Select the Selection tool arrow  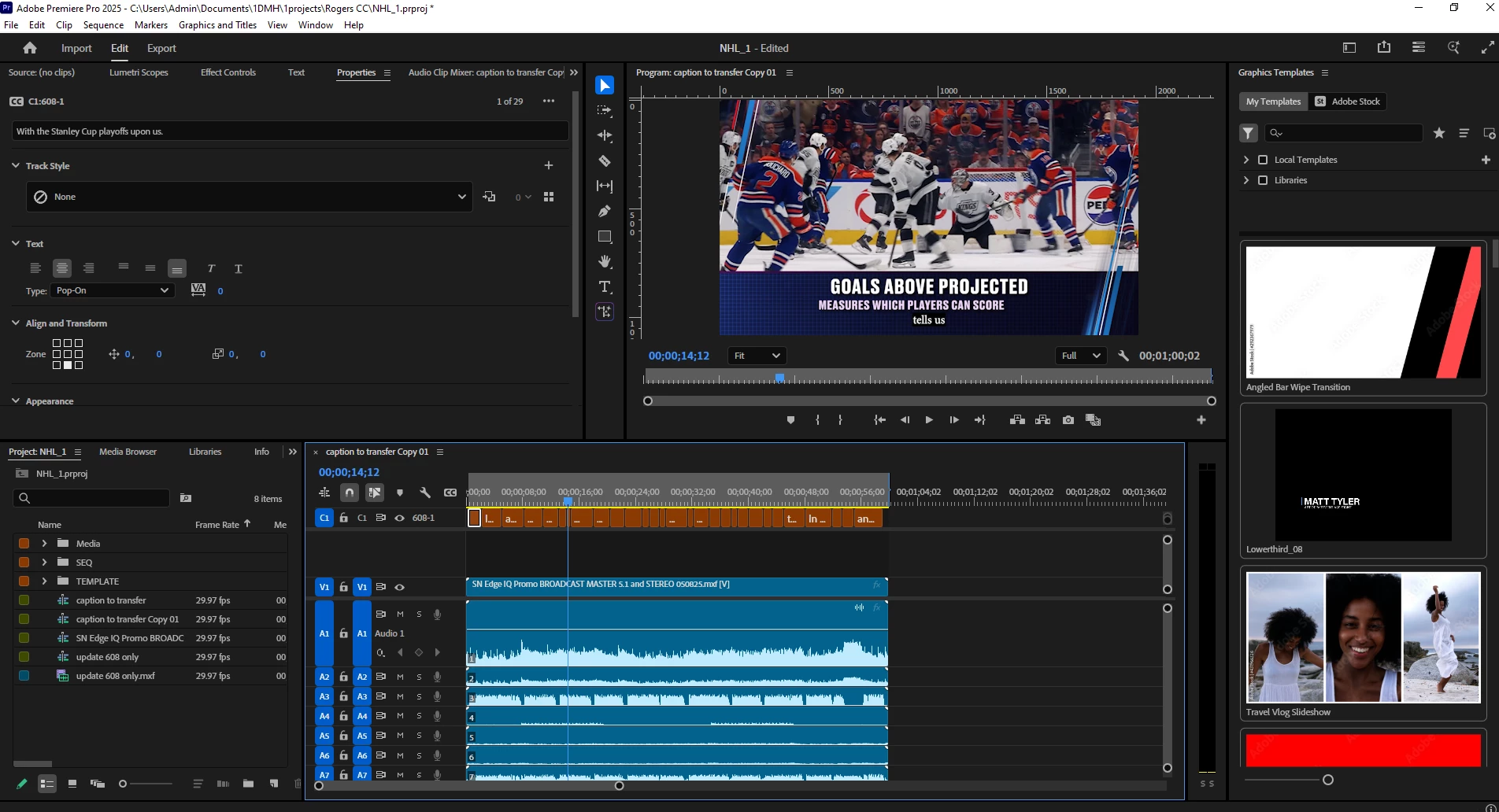[x=605, y=85]
